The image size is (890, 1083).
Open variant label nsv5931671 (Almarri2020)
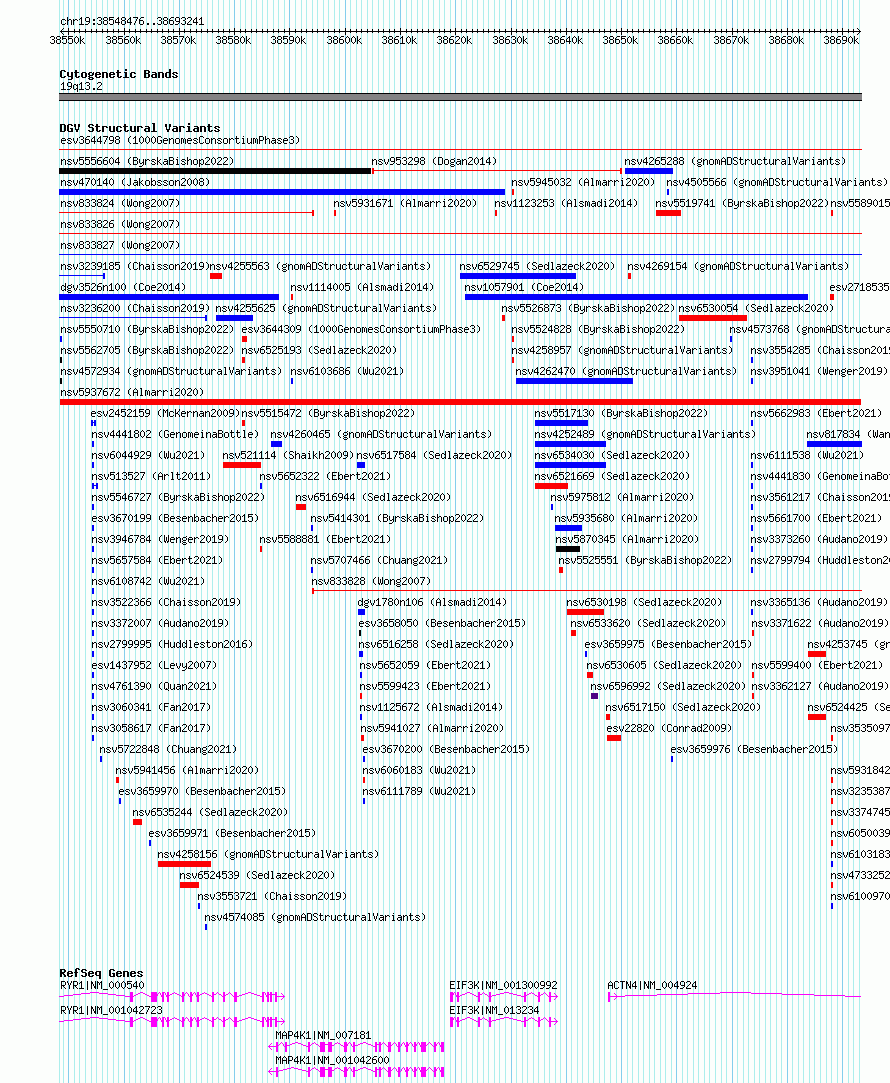(x=405, y=203)
